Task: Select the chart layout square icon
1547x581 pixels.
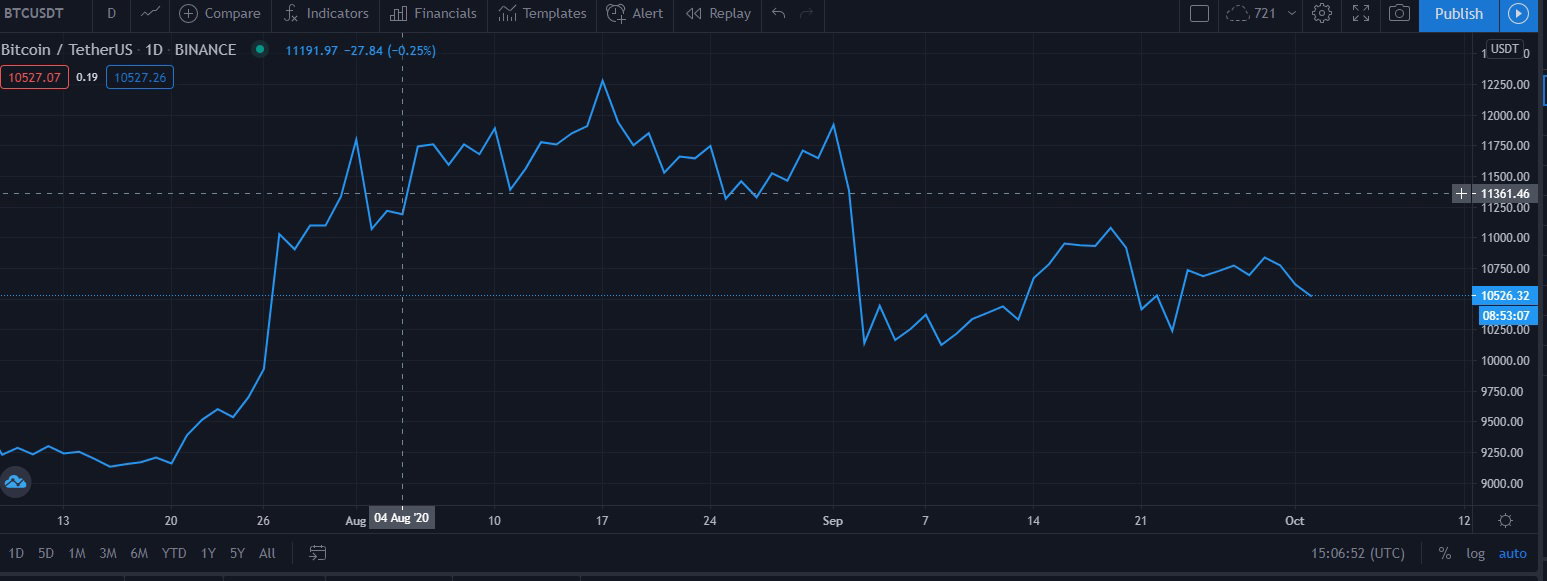Action: [1200, 13]
